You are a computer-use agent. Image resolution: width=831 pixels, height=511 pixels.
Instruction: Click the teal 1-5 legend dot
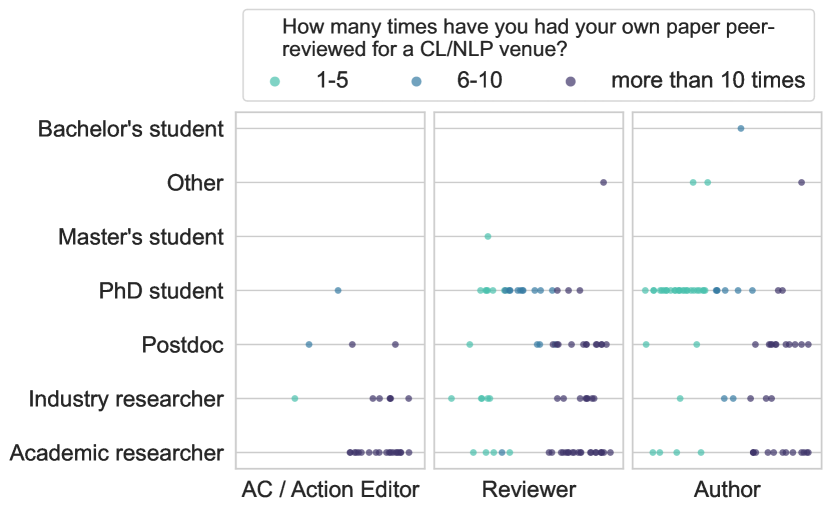(277, 81)
